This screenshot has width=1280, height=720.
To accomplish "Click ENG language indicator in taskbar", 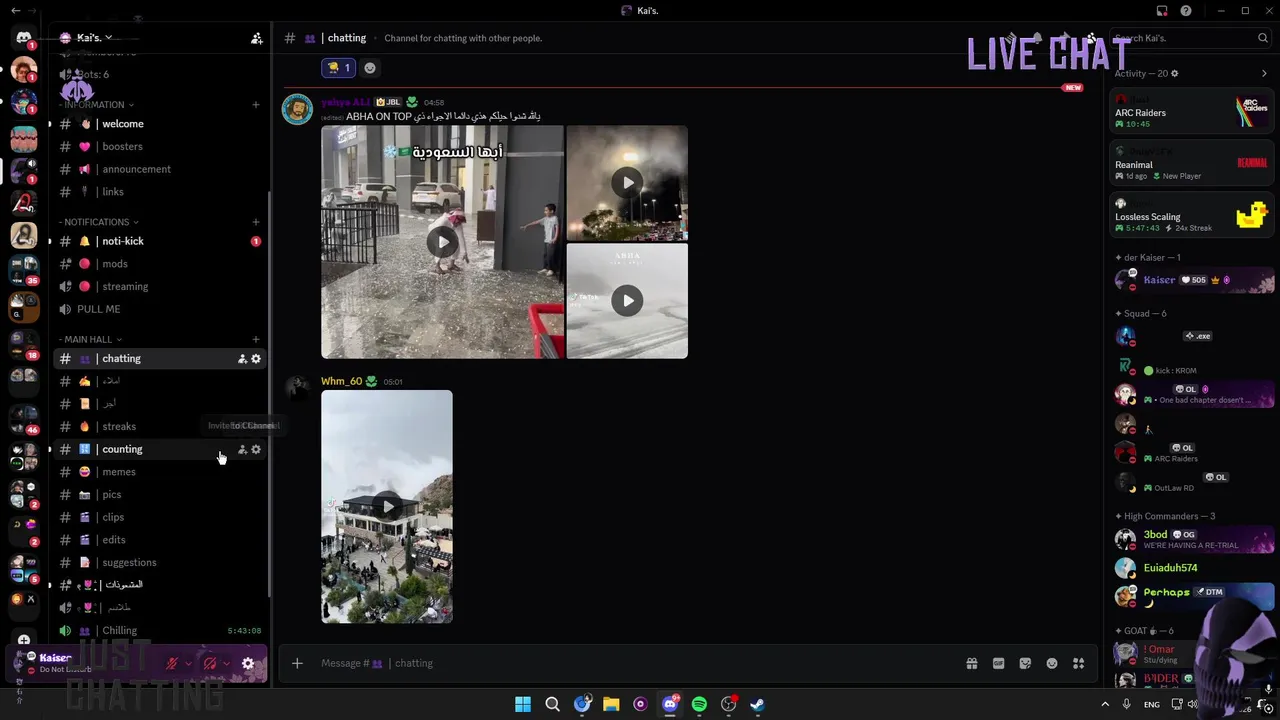I will pyautogui.click(x=1152, y=705).
